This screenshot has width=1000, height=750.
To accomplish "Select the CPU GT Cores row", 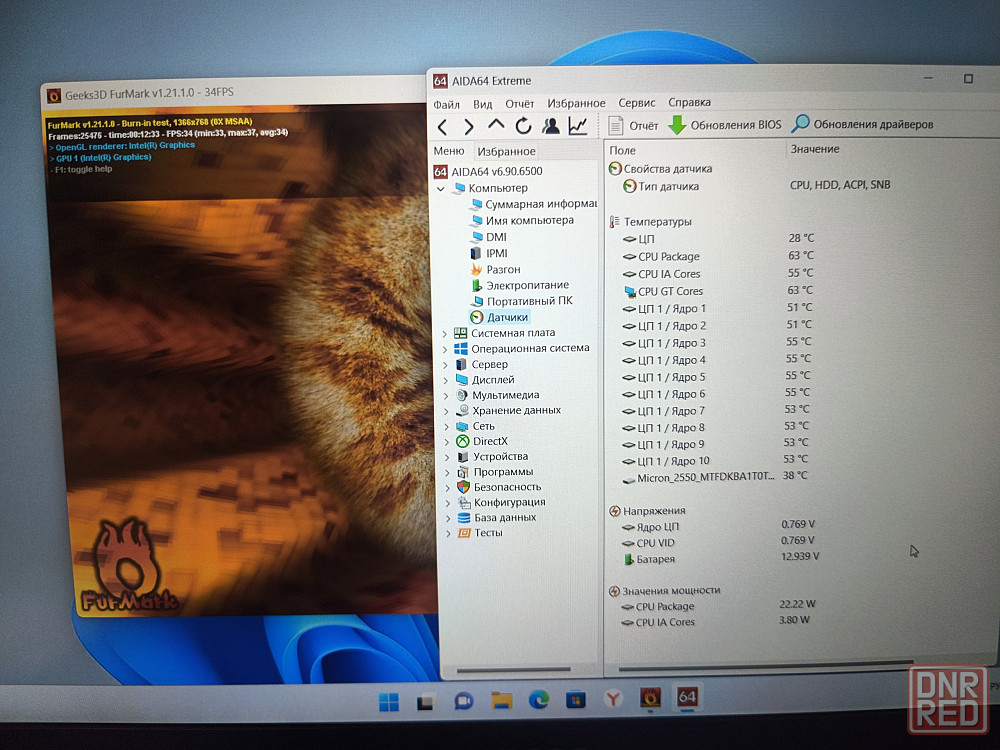I will [x=718, y=291].
